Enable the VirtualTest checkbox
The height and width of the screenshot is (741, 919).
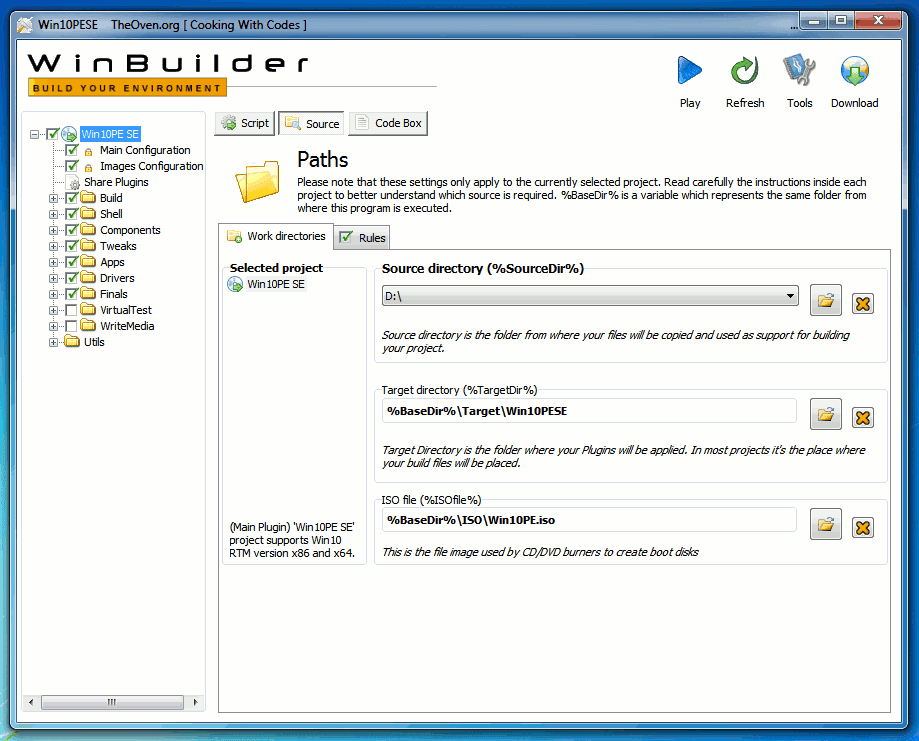click(x=72, y=310)
